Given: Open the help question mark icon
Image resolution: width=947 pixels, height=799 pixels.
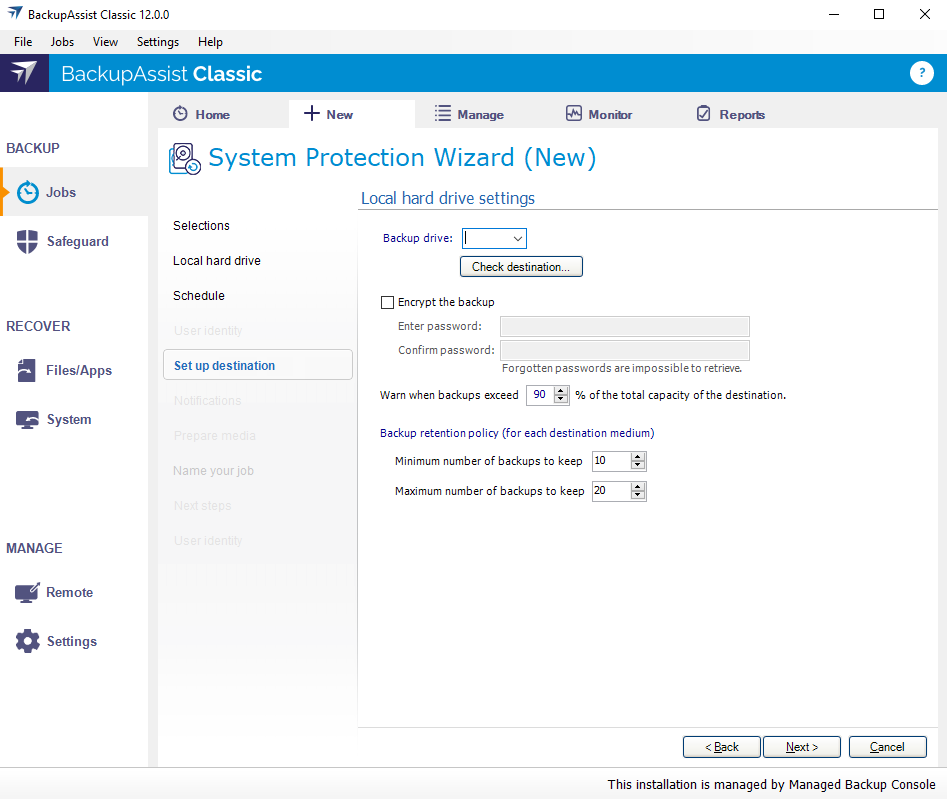Looking at the screenshot, I should [x=921, y=73].
